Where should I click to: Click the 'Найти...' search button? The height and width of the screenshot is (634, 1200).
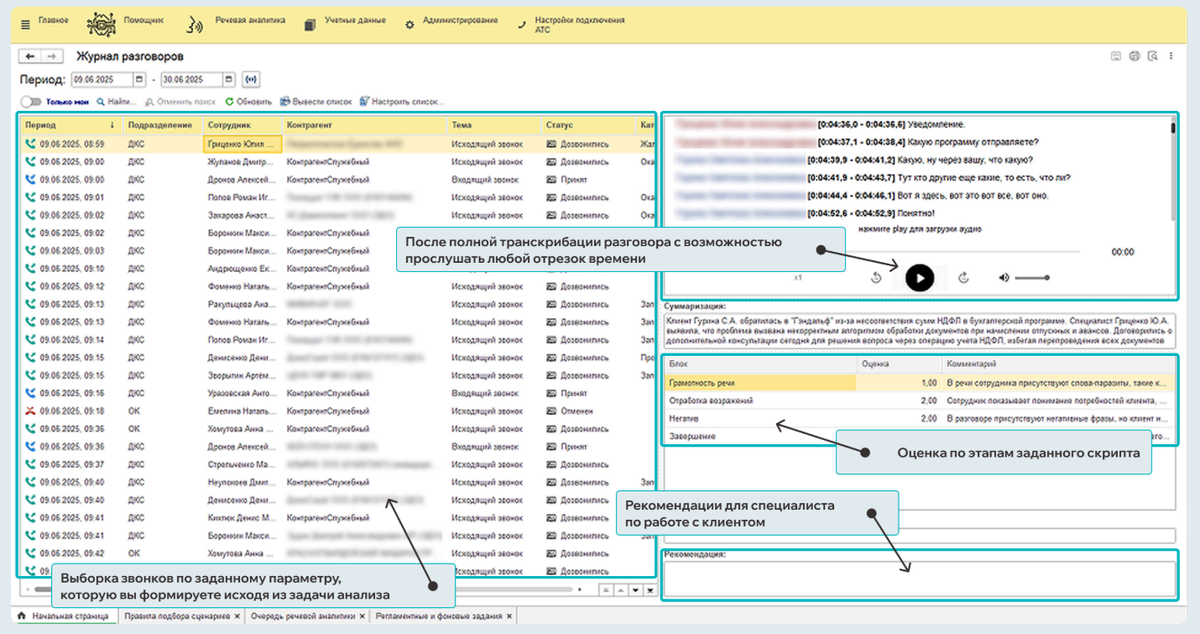click(x=118, y=101)
